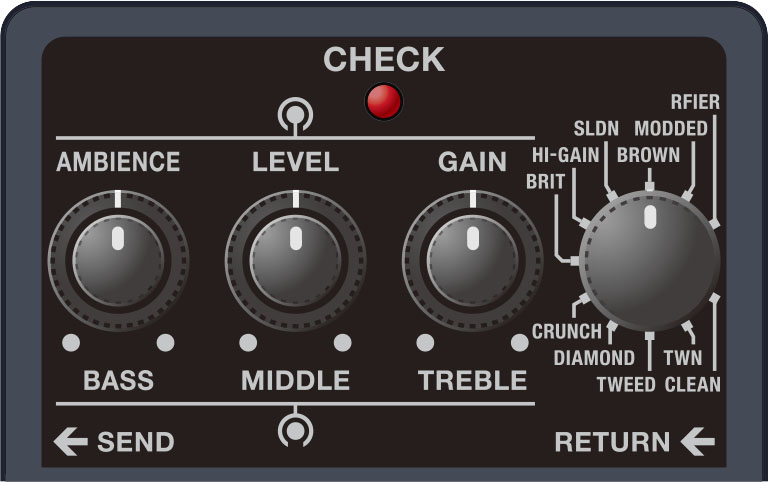768x482 pixels.
Task: Choose the TWEED amp type label
Action: (x=626, y=385)
